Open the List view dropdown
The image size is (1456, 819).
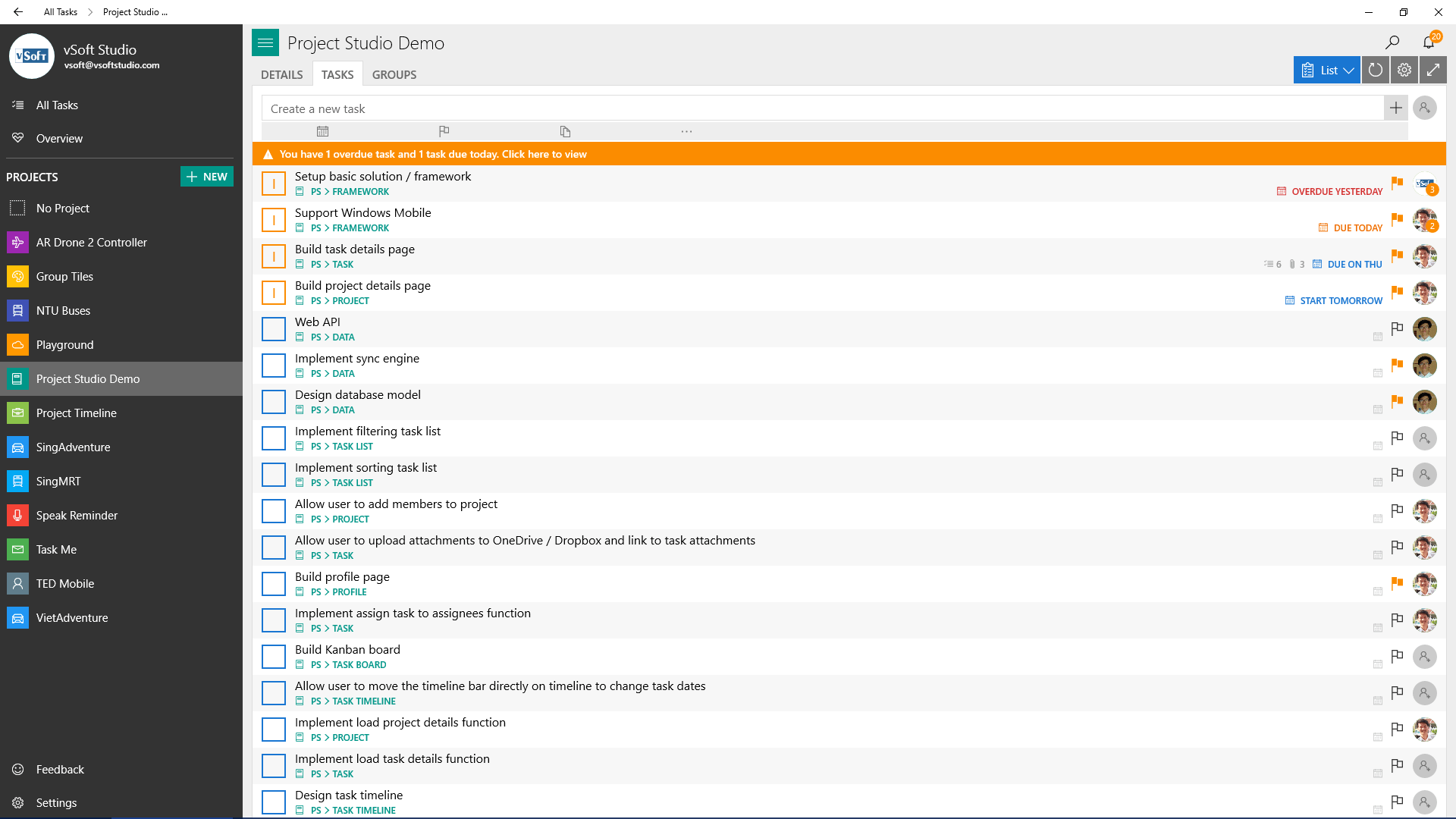pos(1327,71)
